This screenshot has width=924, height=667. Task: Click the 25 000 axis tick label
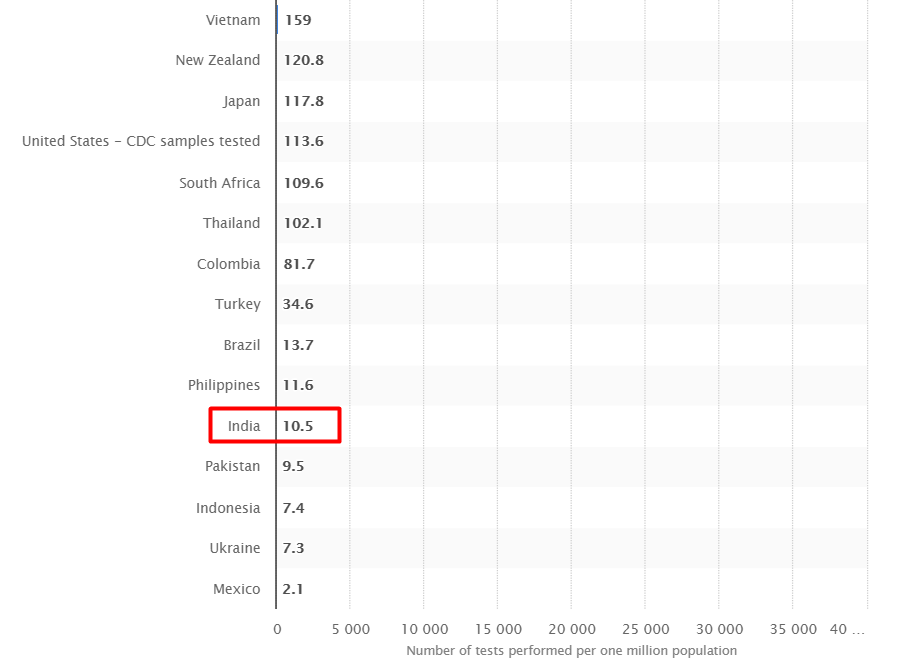646,630
